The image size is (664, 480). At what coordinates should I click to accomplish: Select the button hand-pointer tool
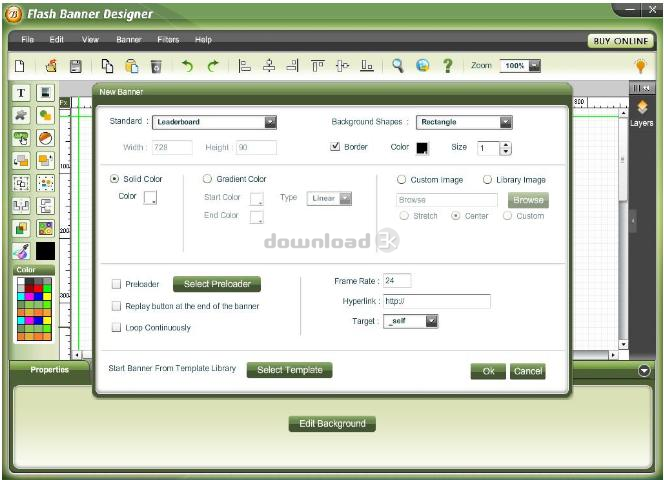coord(21,138)
